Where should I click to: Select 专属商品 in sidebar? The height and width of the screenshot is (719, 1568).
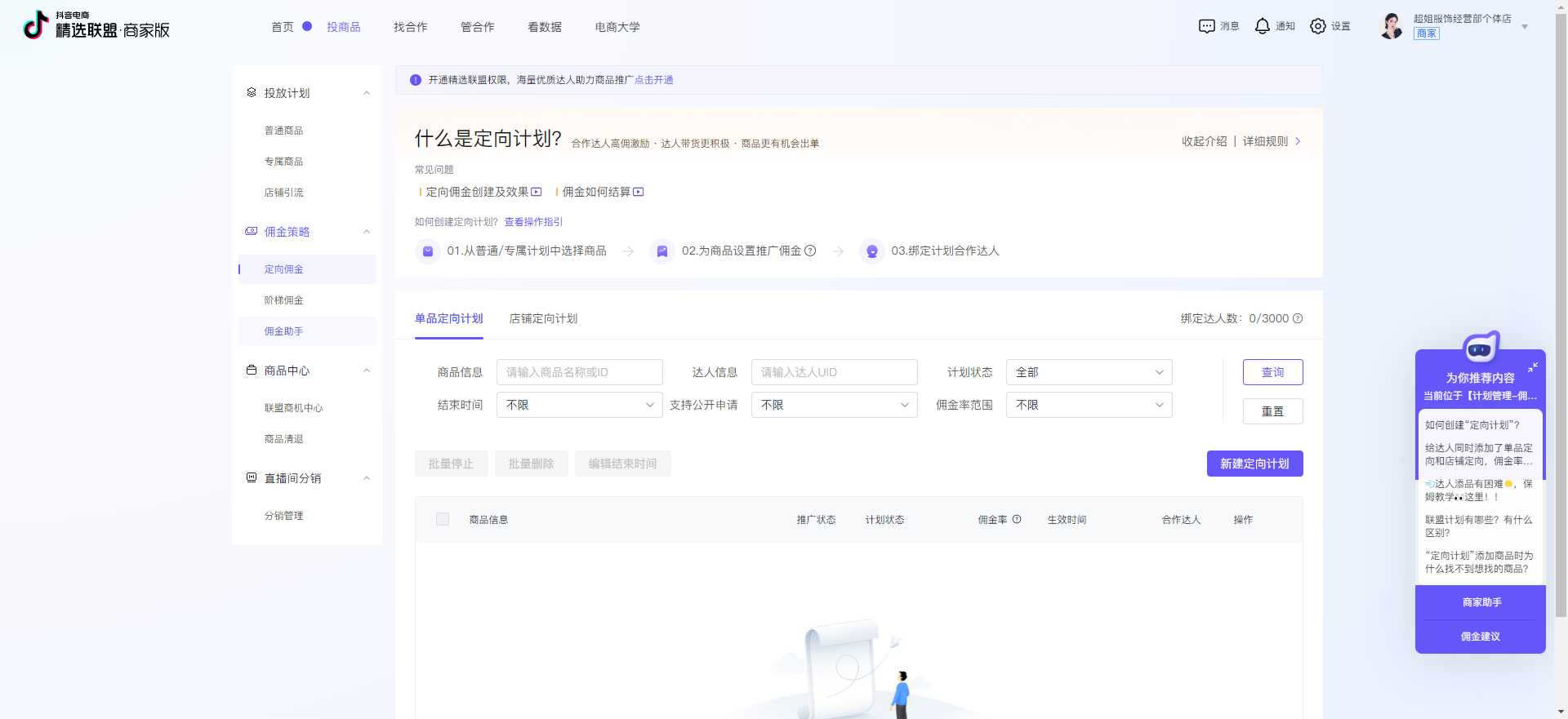click(284, 162)
